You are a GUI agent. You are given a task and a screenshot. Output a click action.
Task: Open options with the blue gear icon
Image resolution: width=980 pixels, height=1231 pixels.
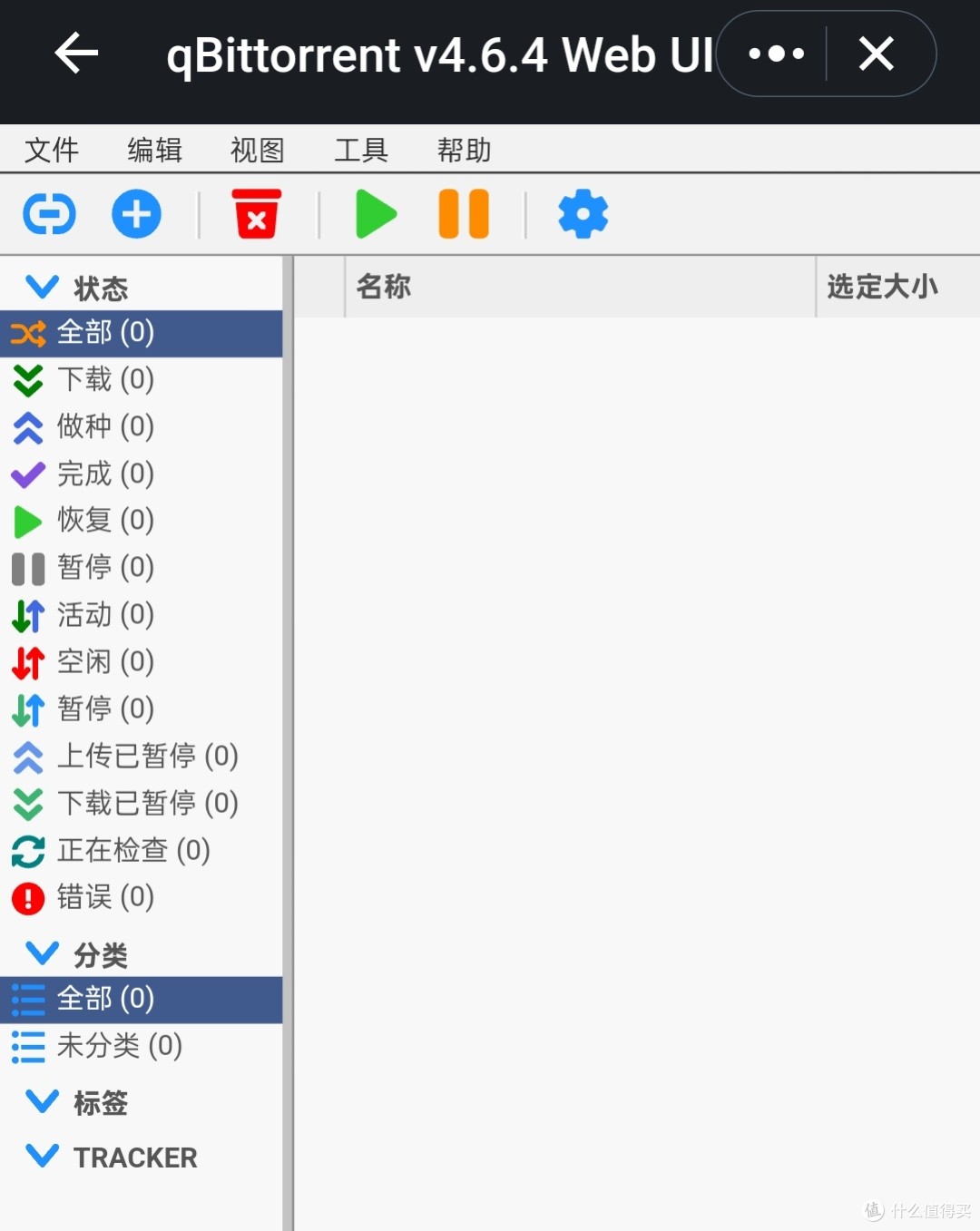583,214
